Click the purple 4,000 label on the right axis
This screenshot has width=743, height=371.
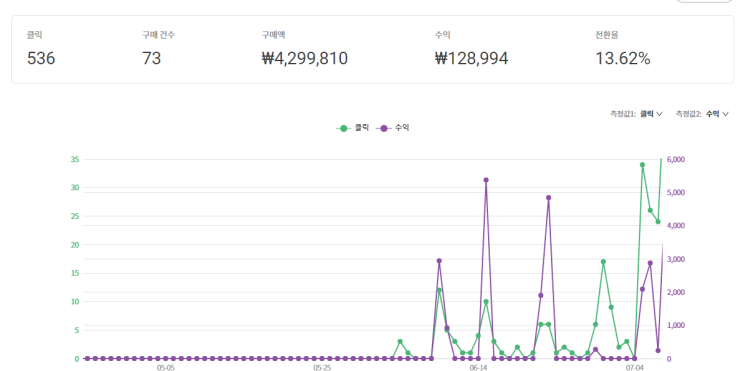[676, 226]
